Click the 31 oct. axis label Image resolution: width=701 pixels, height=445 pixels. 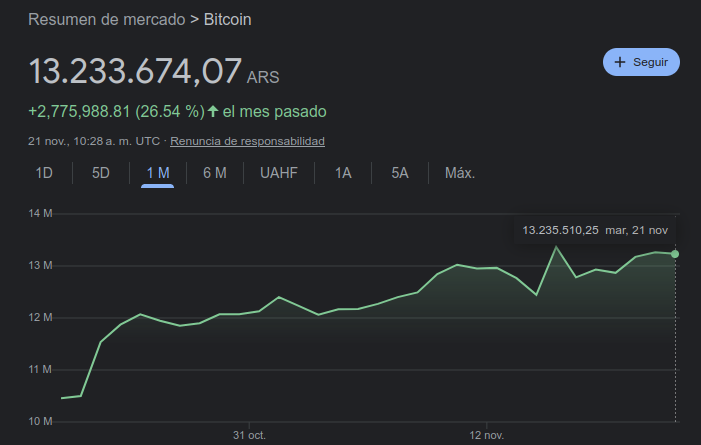pos(249,435)
